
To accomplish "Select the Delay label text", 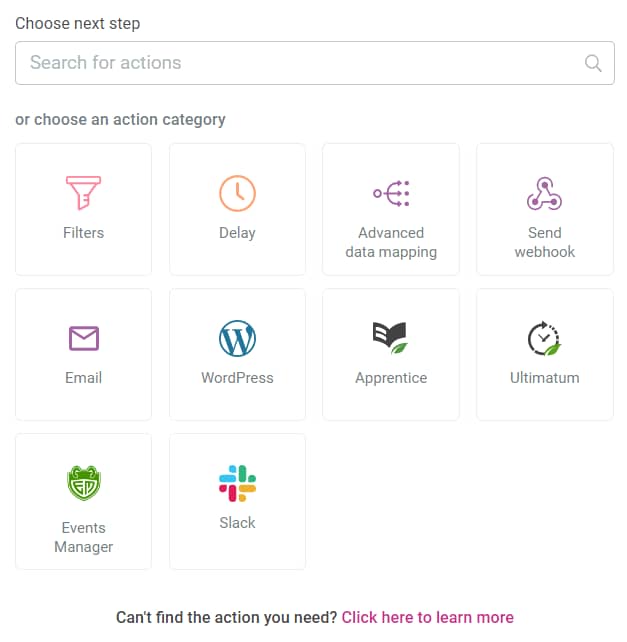I will [x=237, y=233].
